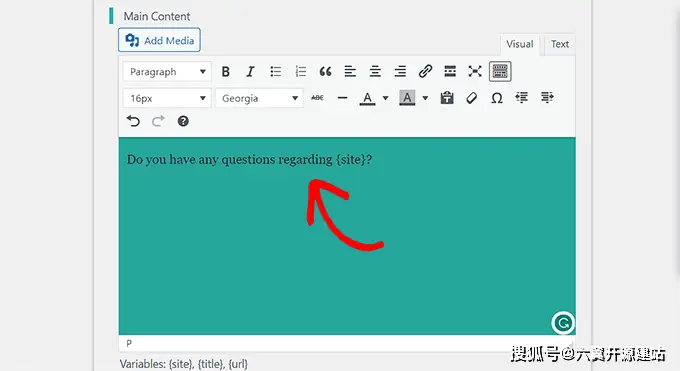Toggle strikethrough formatting
This screenshot has height=371, width=680.
click(x=317, y=98)
